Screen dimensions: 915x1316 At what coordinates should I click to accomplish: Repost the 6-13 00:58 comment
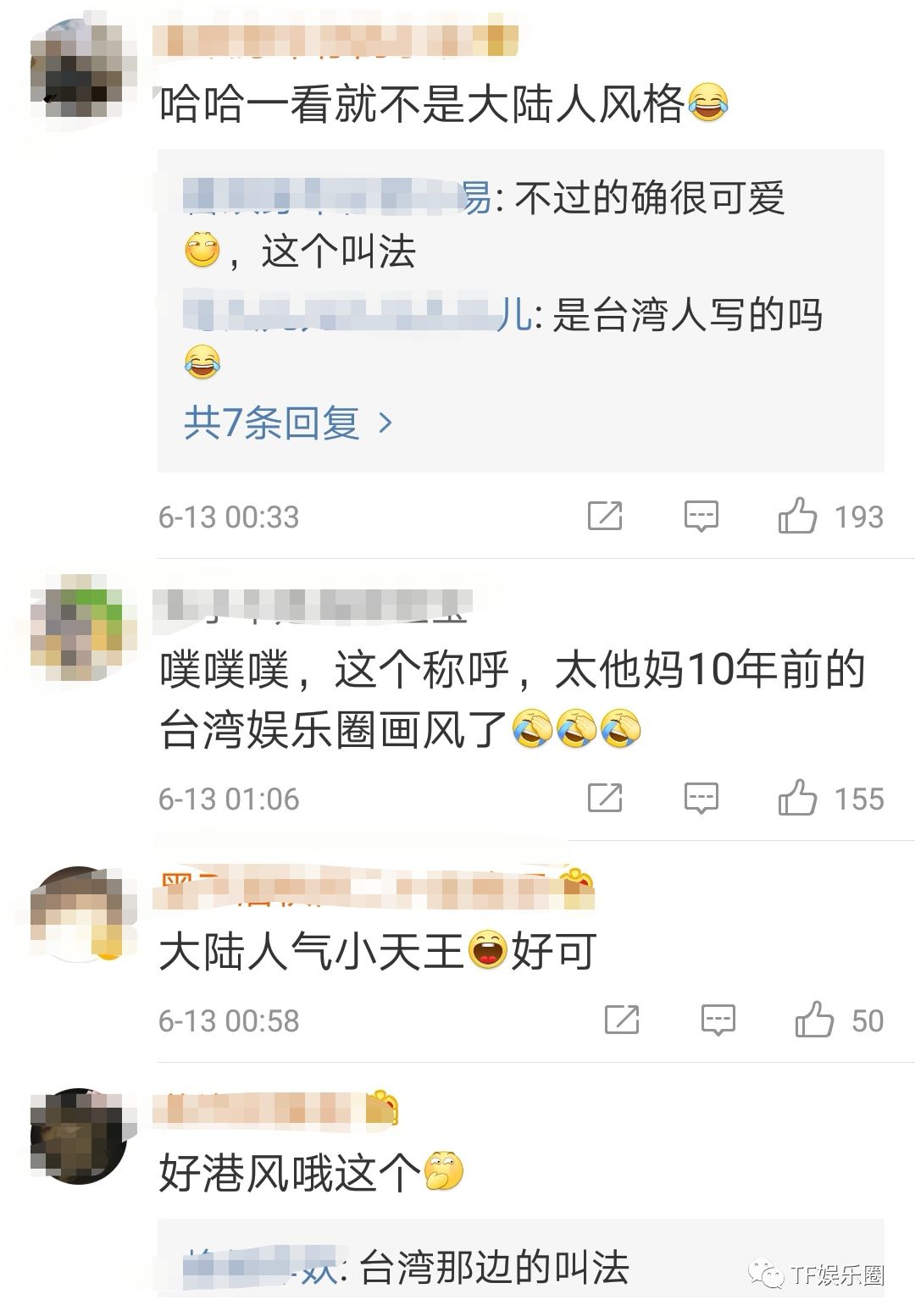coord(622,1020)
